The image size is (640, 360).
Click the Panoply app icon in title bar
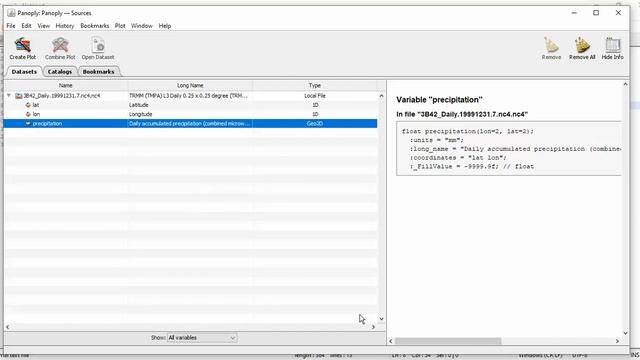[x=11, y=13]
